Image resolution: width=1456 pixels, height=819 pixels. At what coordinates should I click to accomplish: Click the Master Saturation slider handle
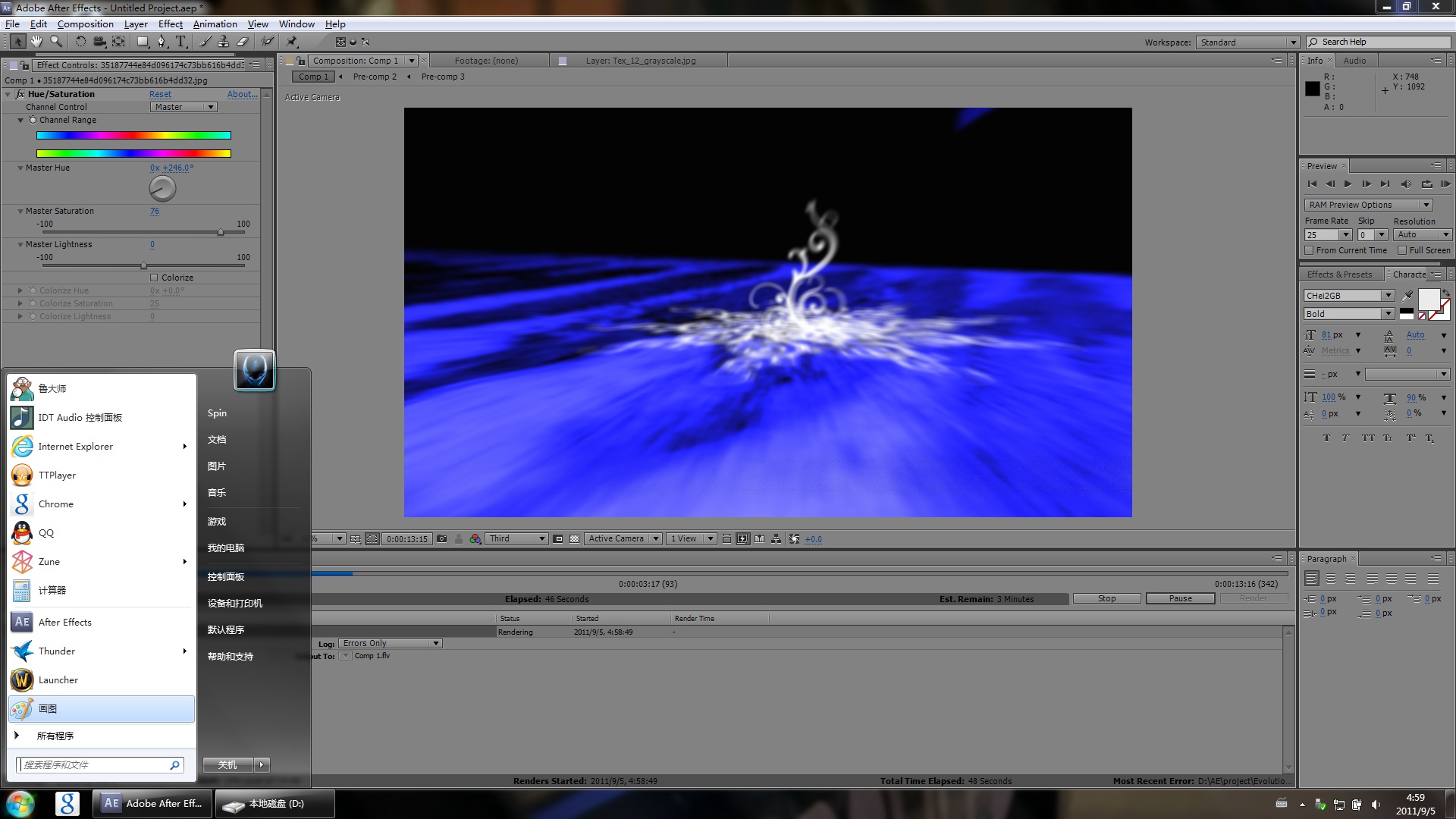[221, 233]
